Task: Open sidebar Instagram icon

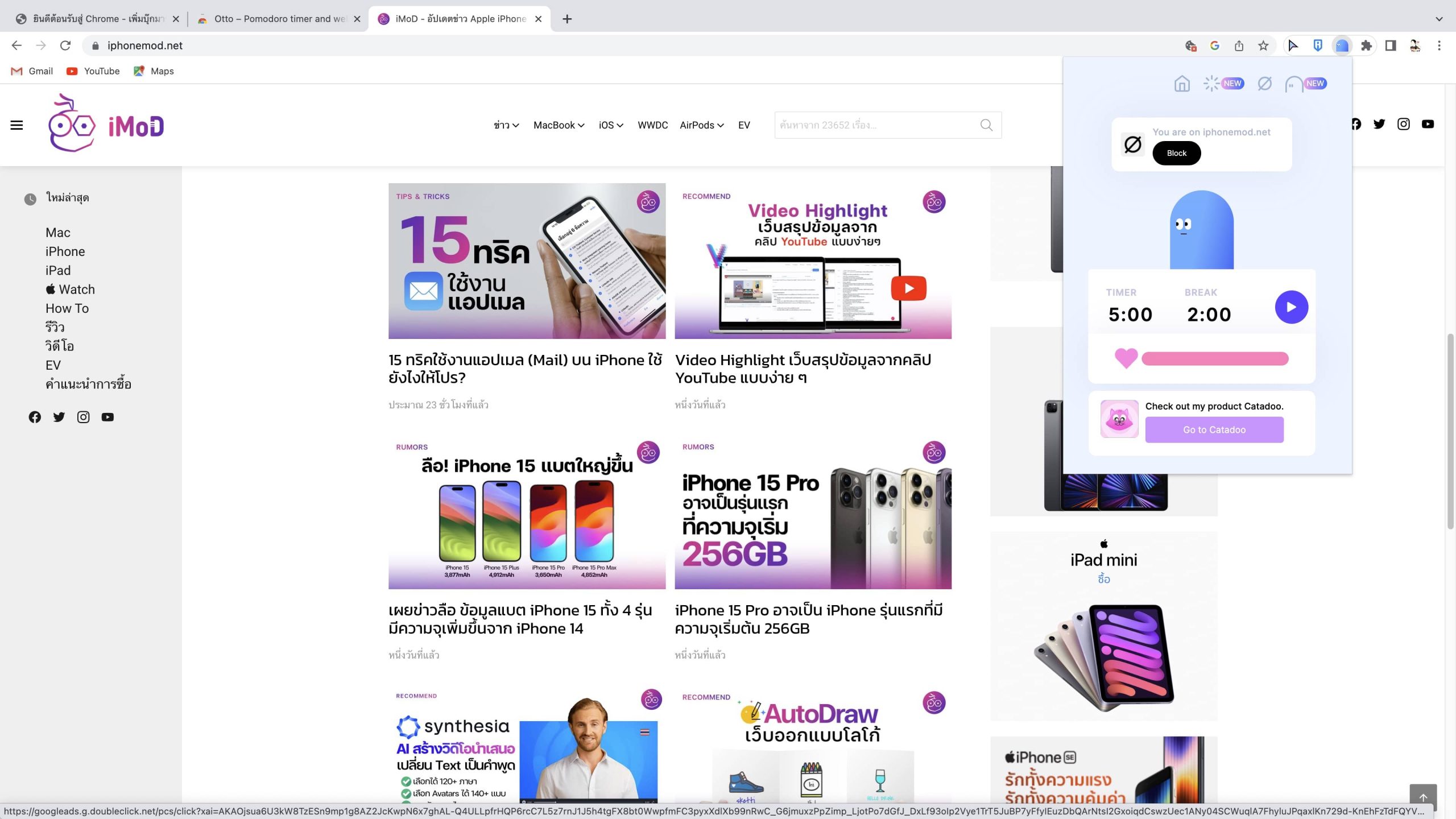Action: tap(83, 417)
